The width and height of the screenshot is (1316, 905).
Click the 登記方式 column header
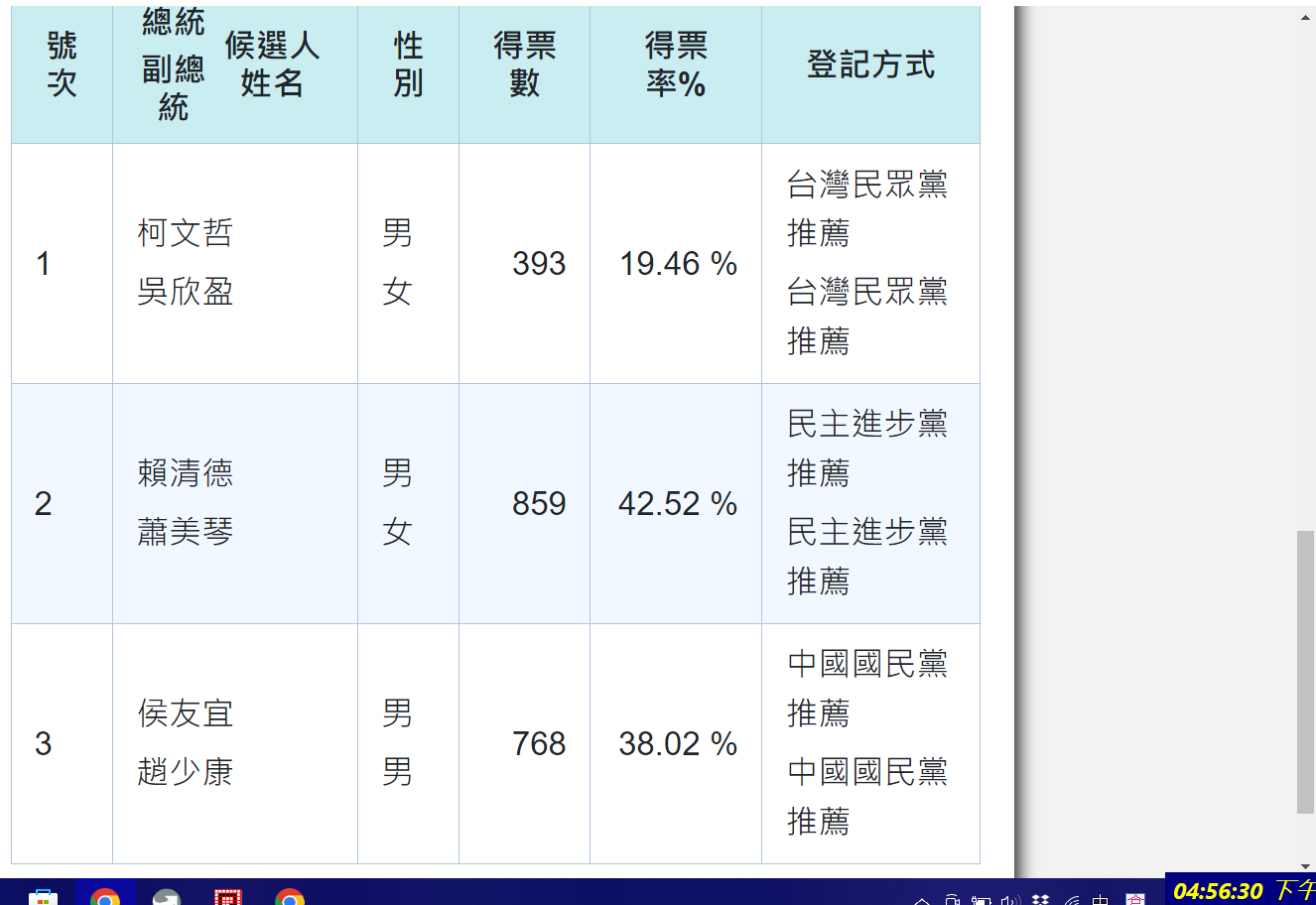(870, 65)
